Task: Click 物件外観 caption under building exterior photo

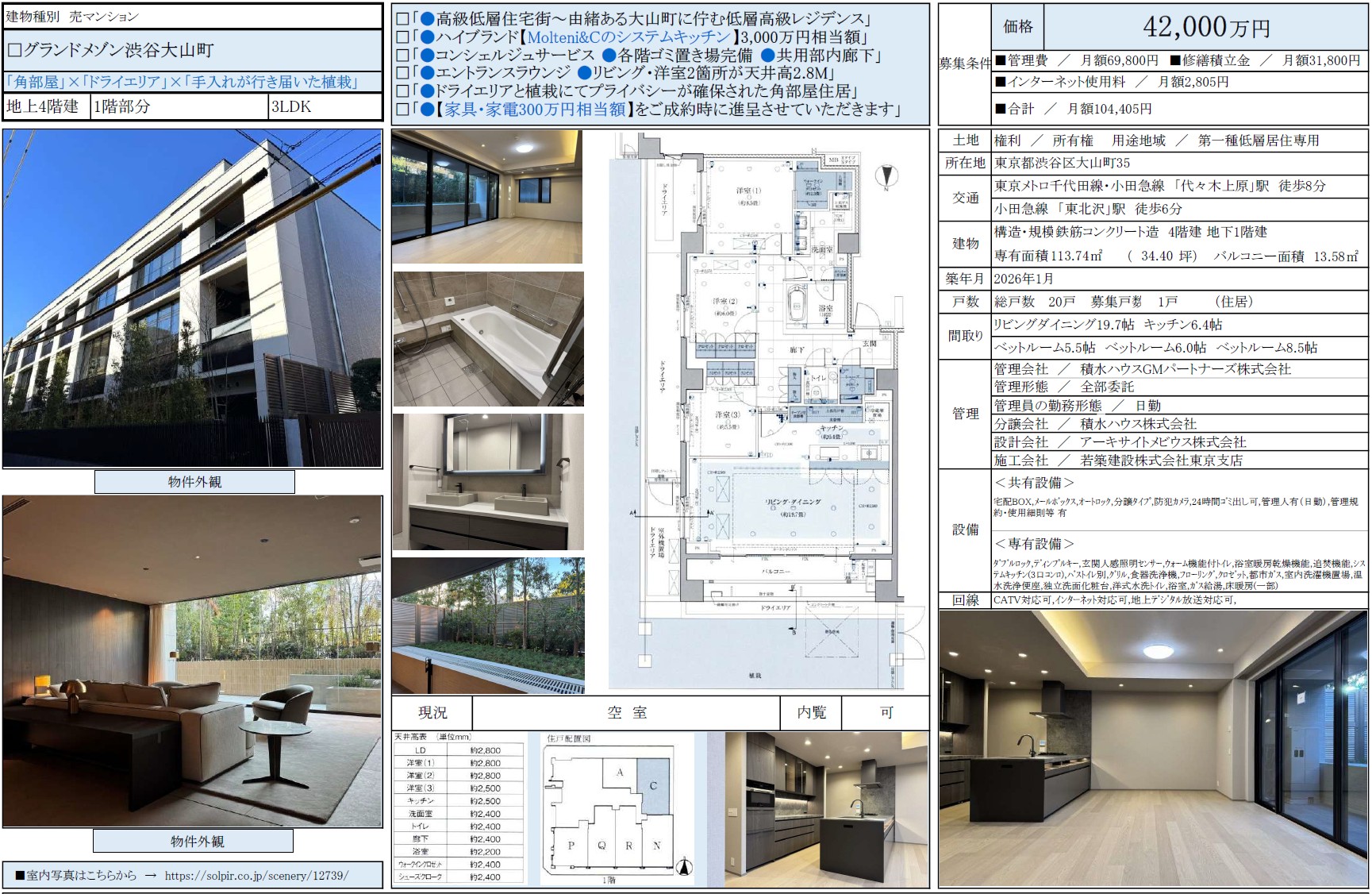Action: click(194, 482)
